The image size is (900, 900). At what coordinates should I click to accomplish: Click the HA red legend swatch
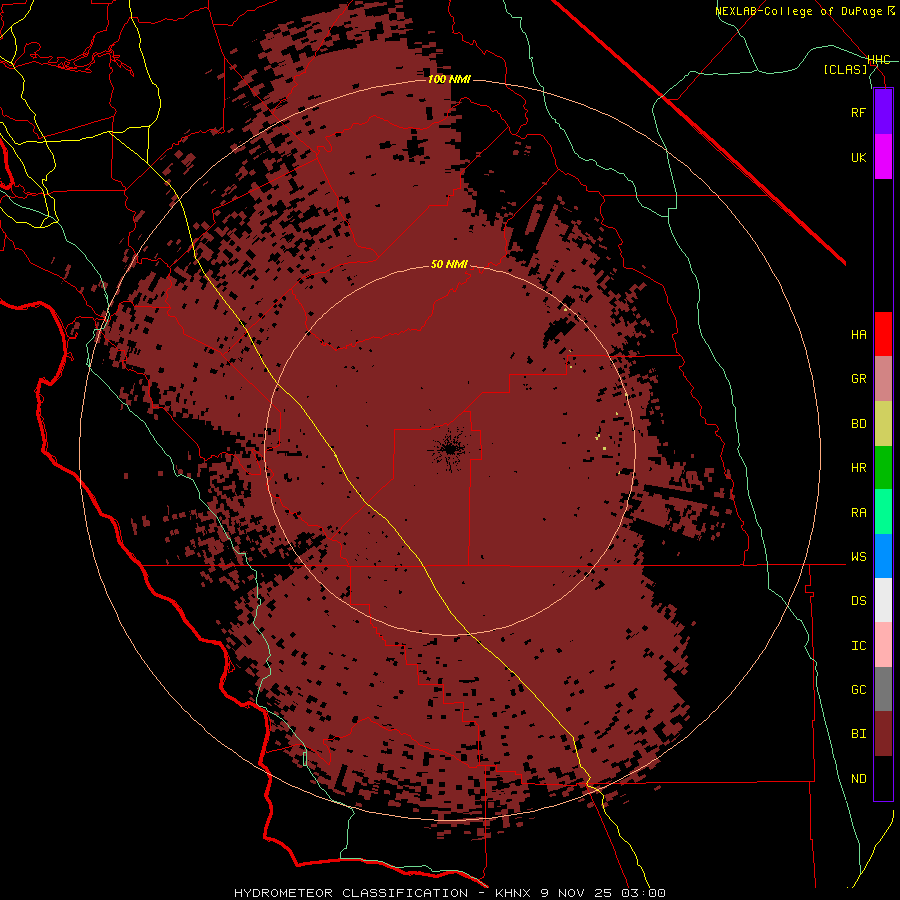click(883, 334)
